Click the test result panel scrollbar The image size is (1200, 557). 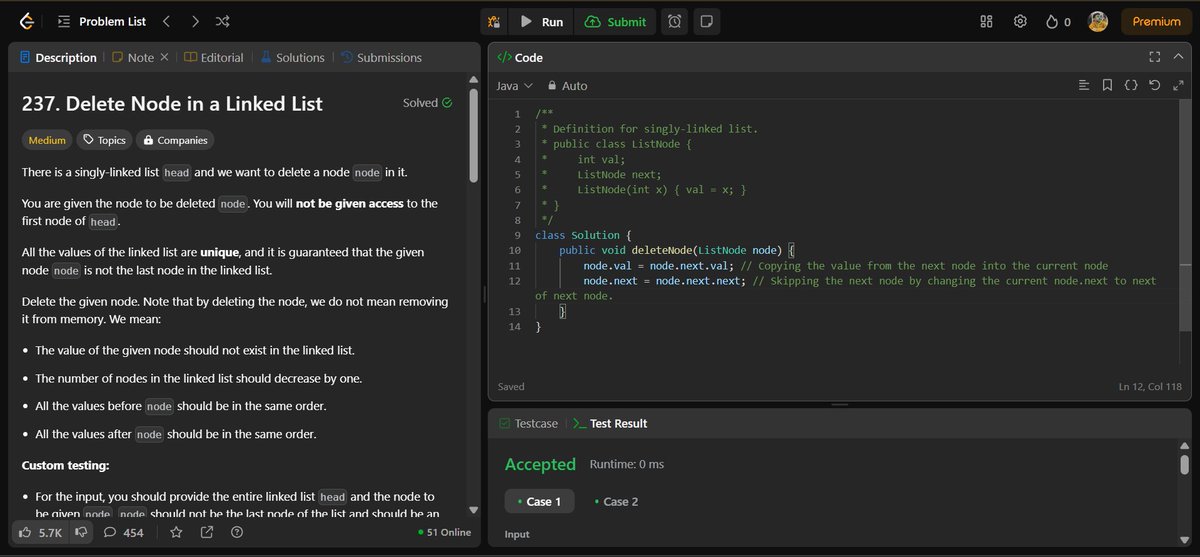pos(1184,463)
